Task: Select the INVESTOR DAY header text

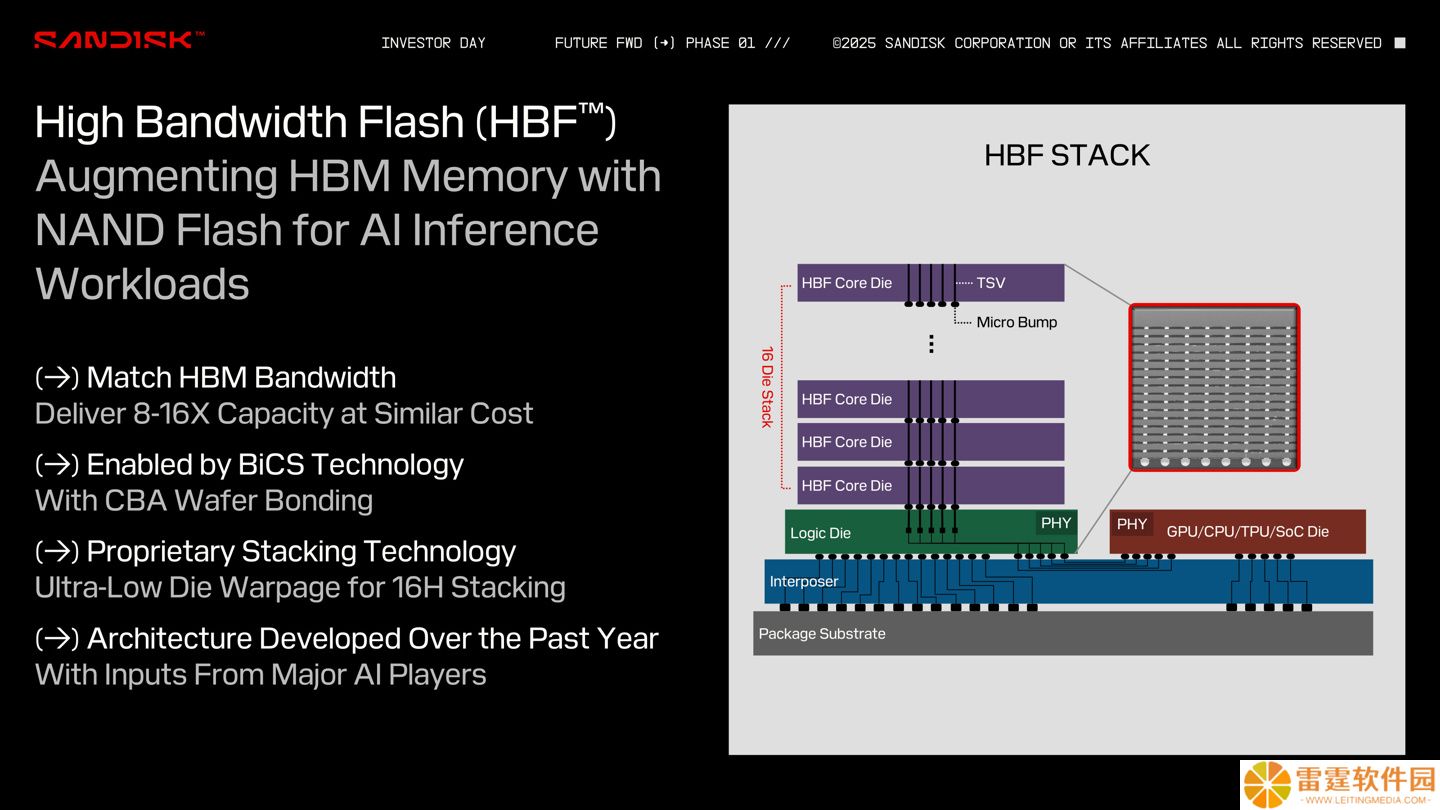Action: click(433, 43)
